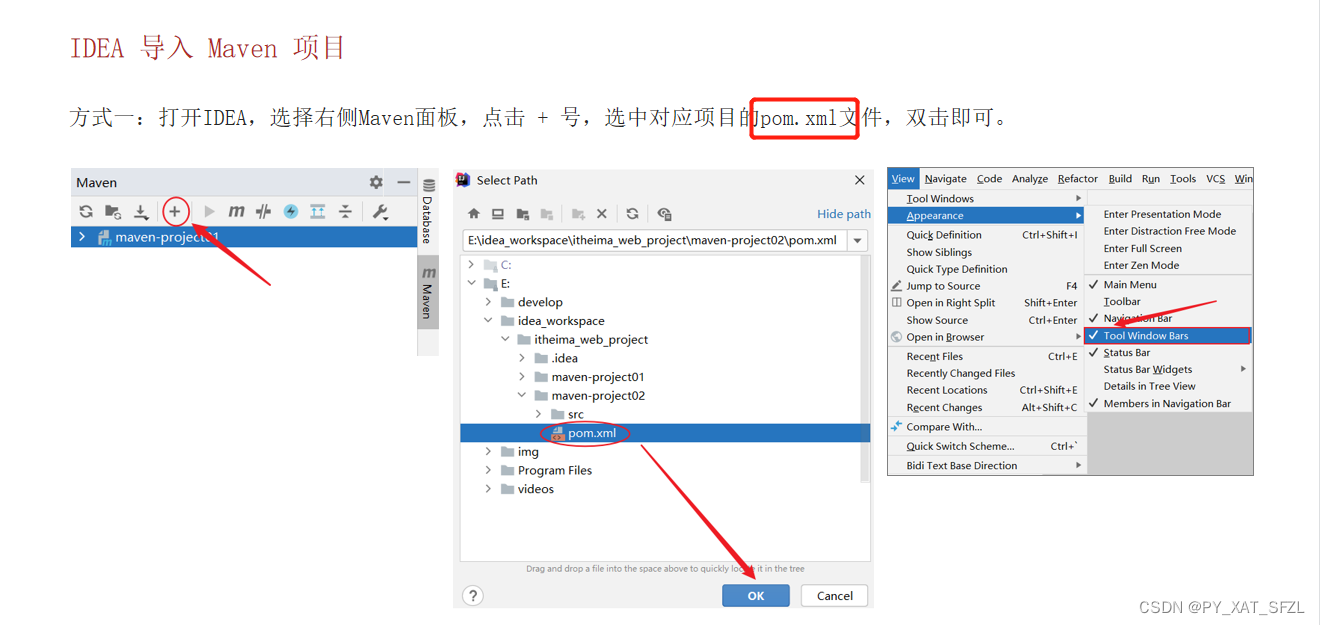Collapse the itheima_web_project folder

(x=506, y=339)
